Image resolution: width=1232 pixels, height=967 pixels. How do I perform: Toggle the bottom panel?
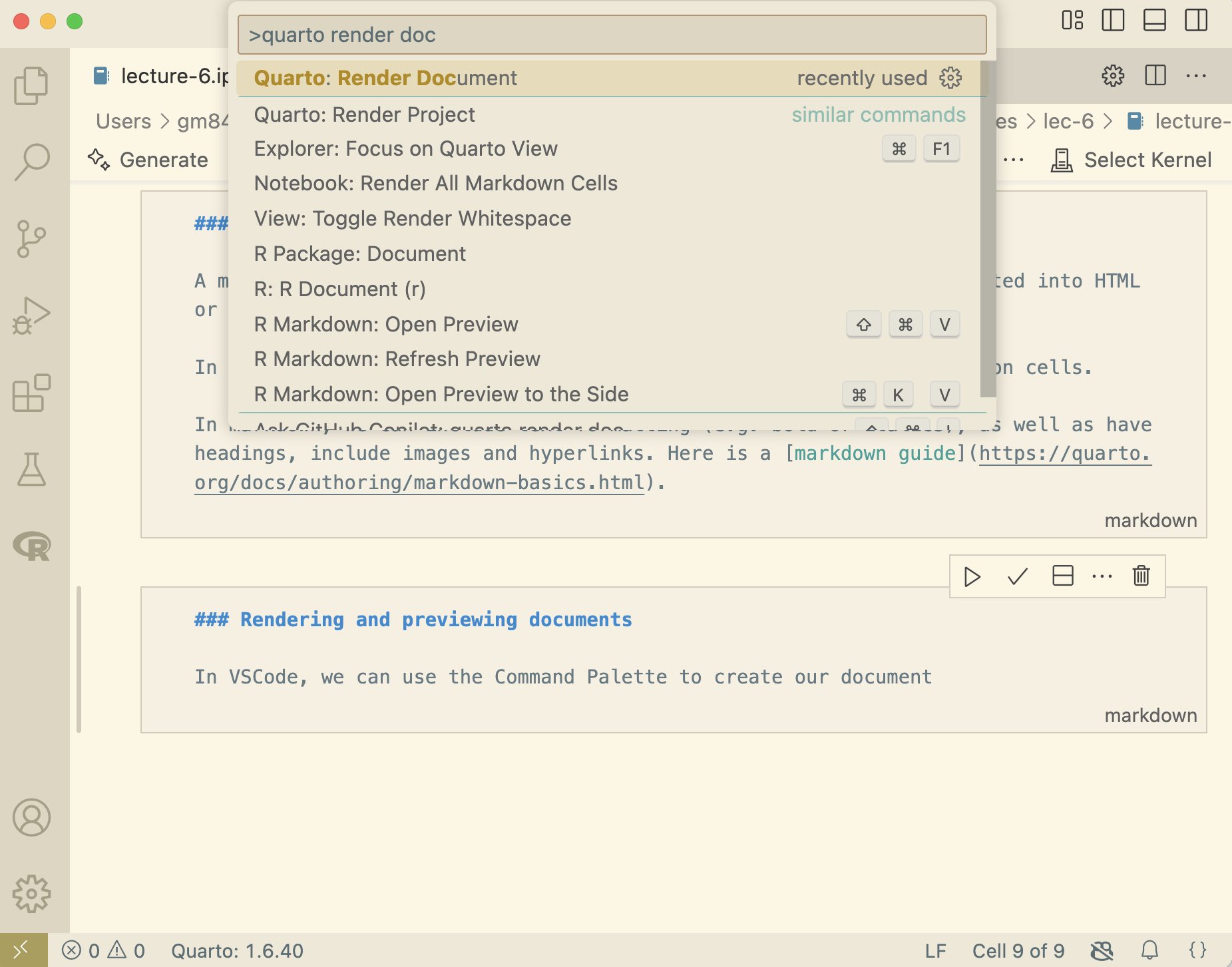pos(1154,21)
